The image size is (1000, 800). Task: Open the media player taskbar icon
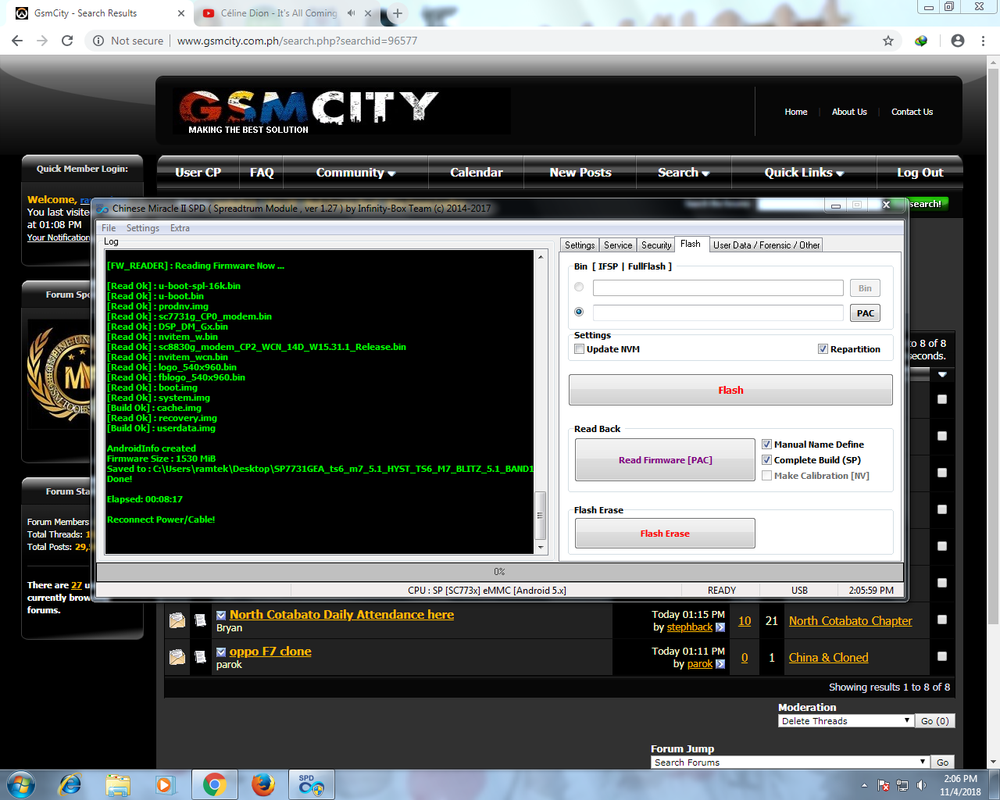point(165,784)
